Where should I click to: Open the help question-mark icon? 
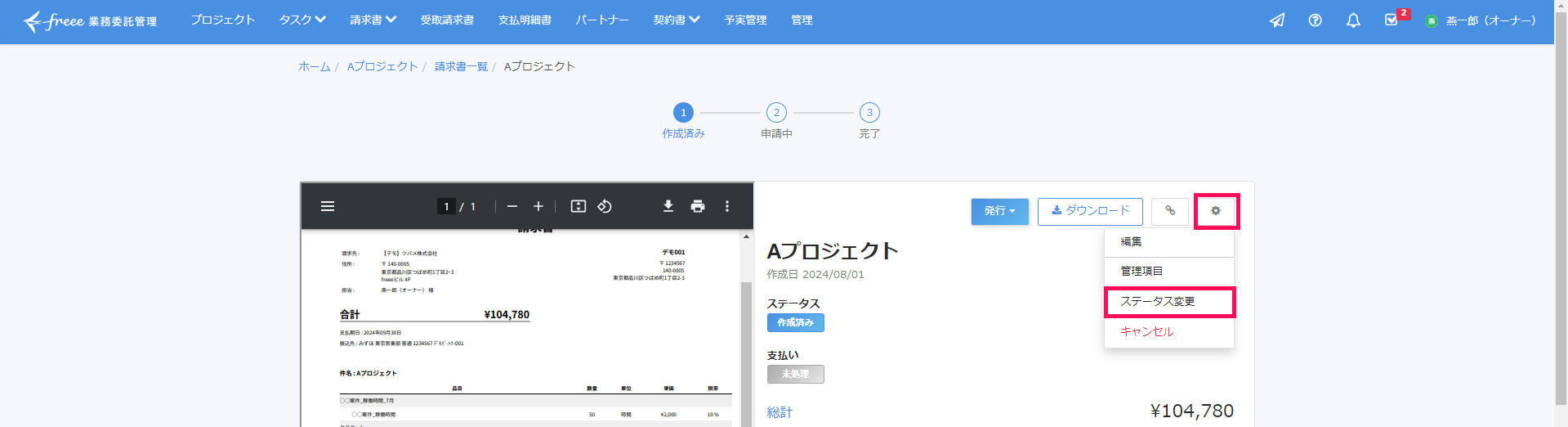[1315, 20]
